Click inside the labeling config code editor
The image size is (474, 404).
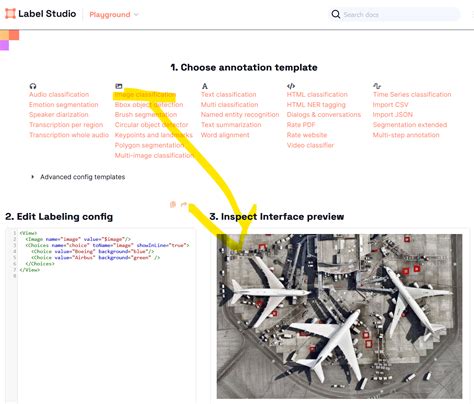tap(101, 315)
